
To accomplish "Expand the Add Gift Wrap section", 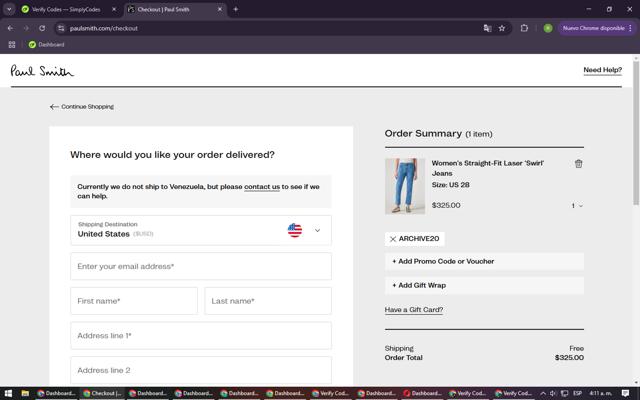I will click(x=484, y=285).
